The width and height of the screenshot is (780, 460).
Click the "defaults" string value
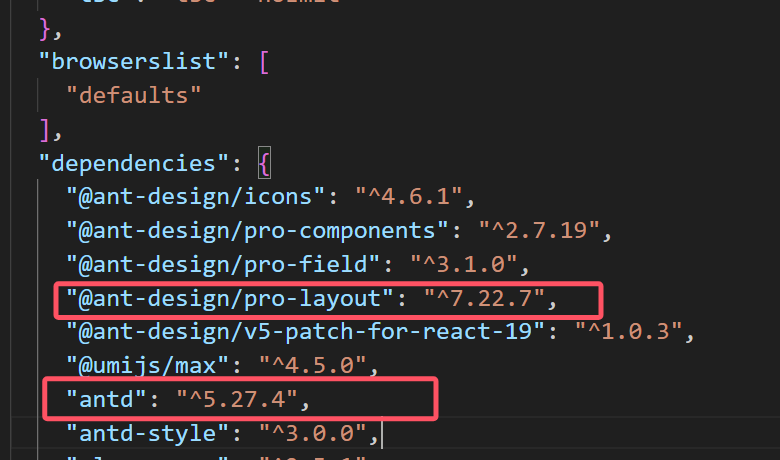[x=134, y=95]
